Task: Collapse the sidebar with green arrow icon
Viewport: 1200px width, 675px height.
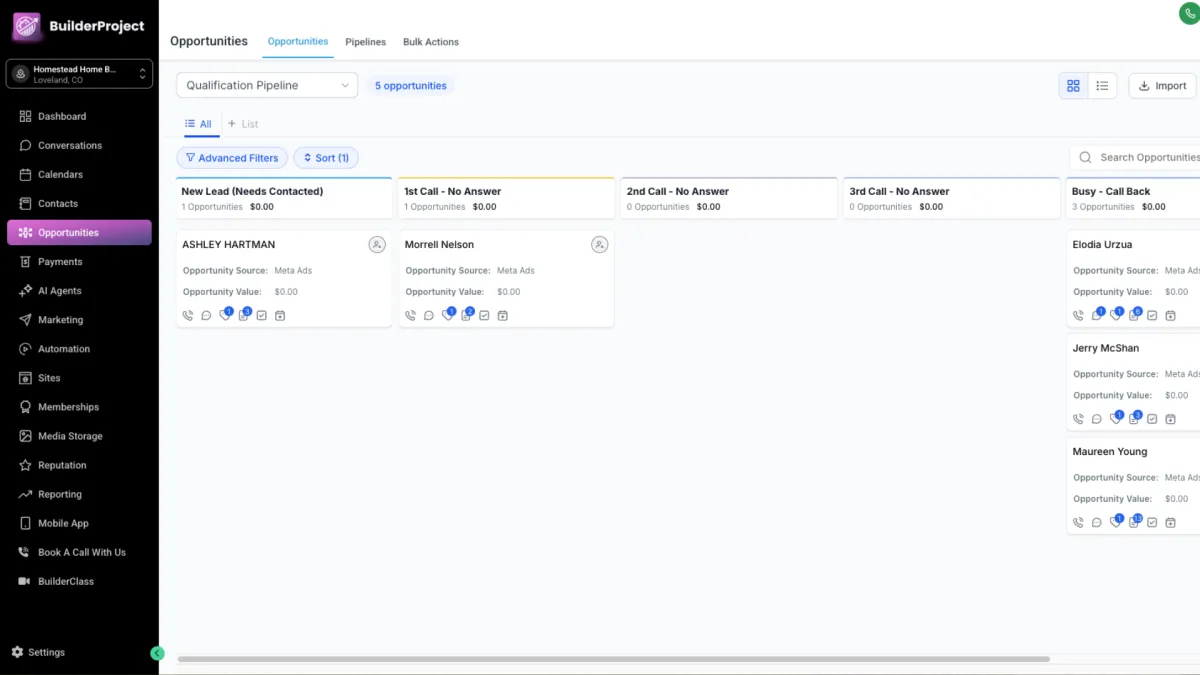Action: (157, 653)
